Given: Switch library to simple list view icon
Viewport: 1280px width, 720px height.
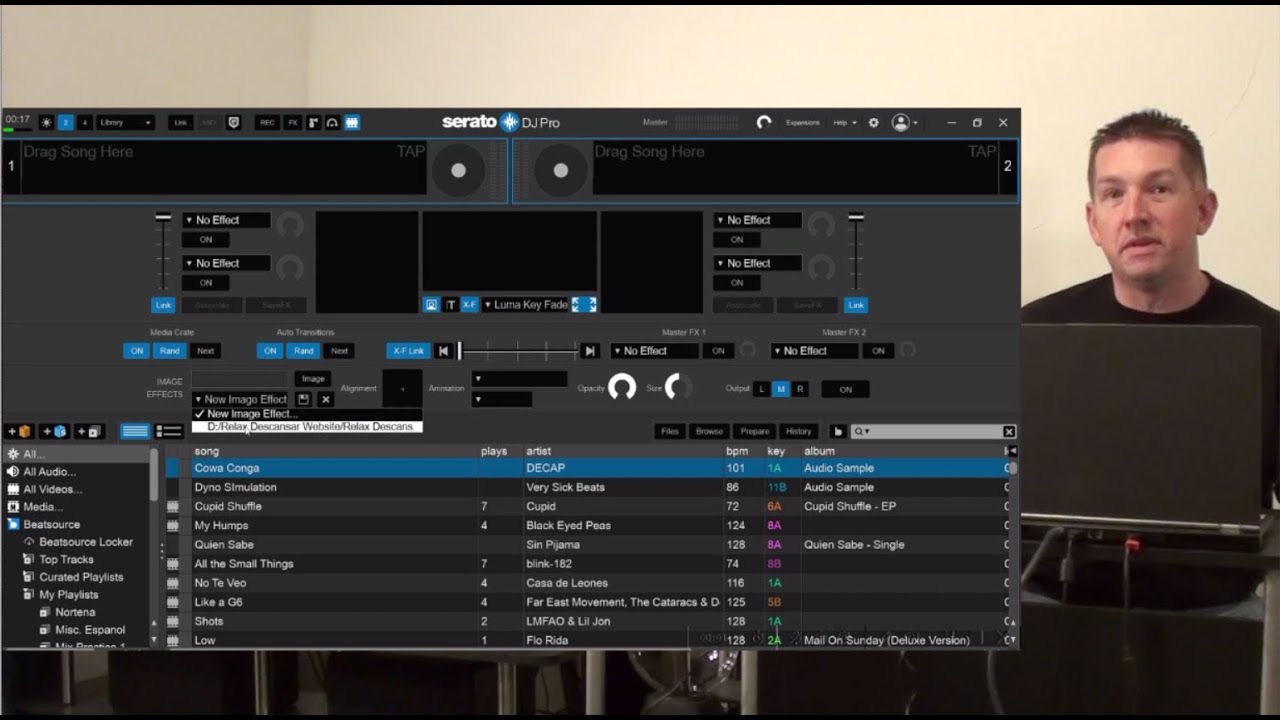Looking at the screenshot, I should point(135,432).
